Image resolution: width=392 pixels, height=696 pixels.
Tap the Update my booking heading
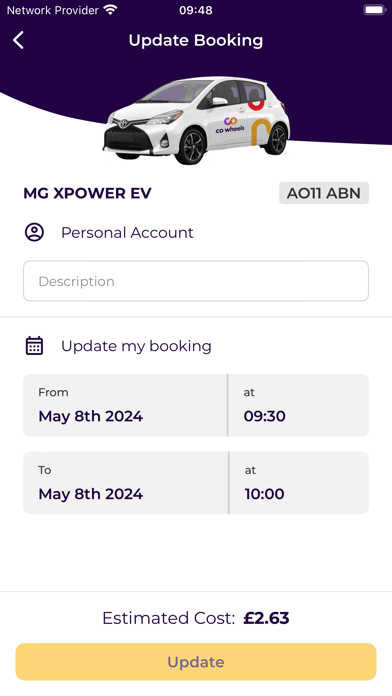coord(136,346)
